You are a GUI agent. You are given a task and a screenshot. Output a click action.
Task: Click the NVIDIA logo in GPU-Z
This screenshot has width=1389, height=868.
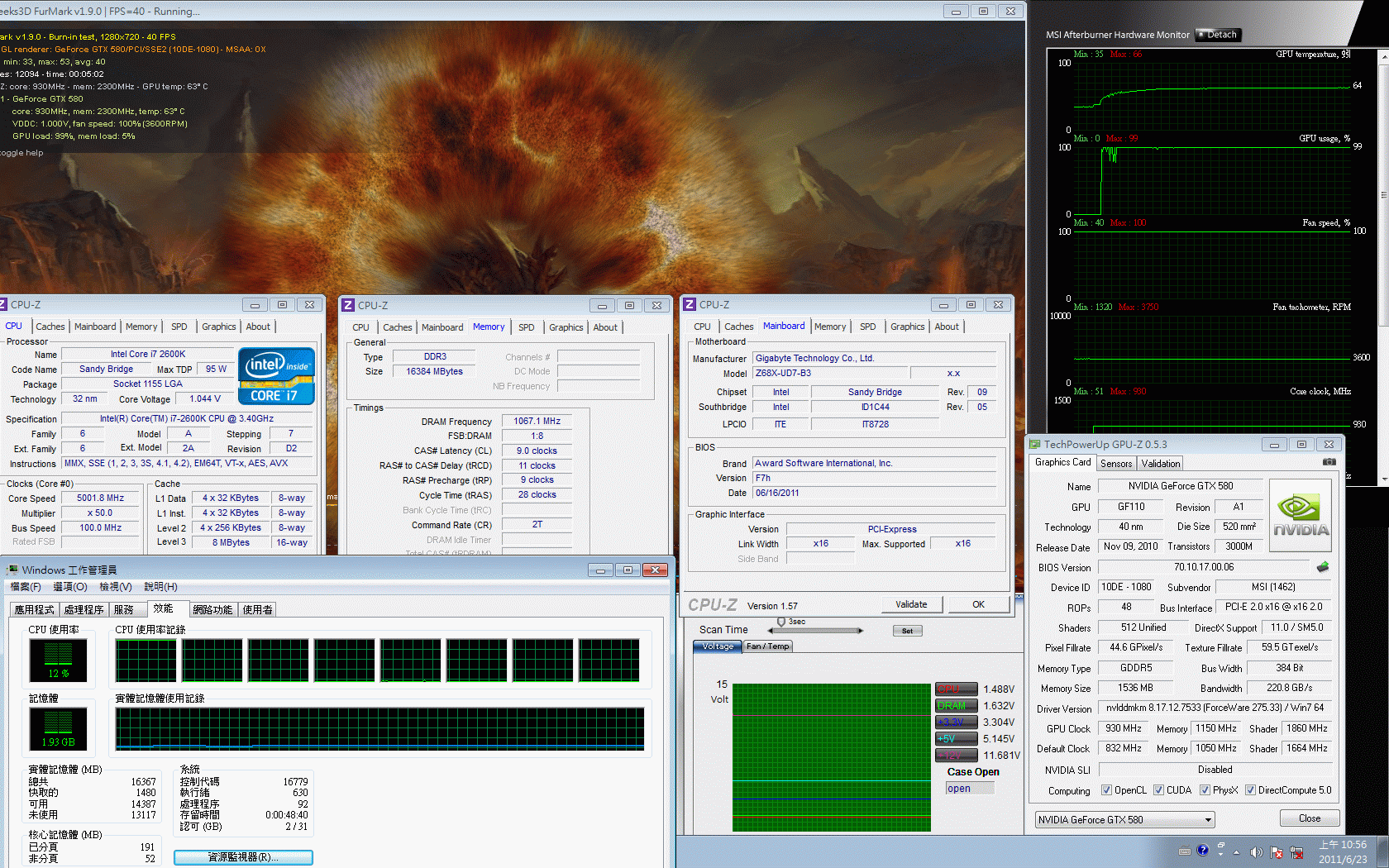(1301, 517)
